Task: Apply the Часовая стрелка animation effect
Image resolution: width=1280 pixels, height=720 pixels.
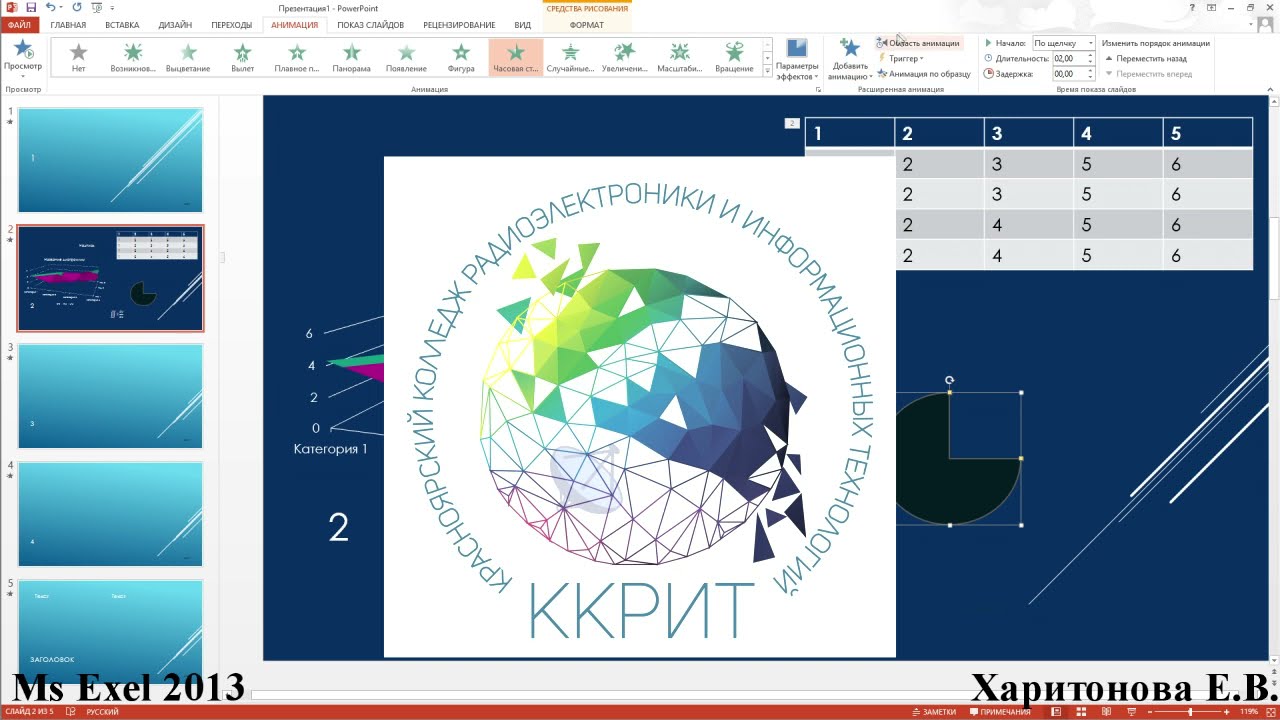Action: tap(516, 58)
